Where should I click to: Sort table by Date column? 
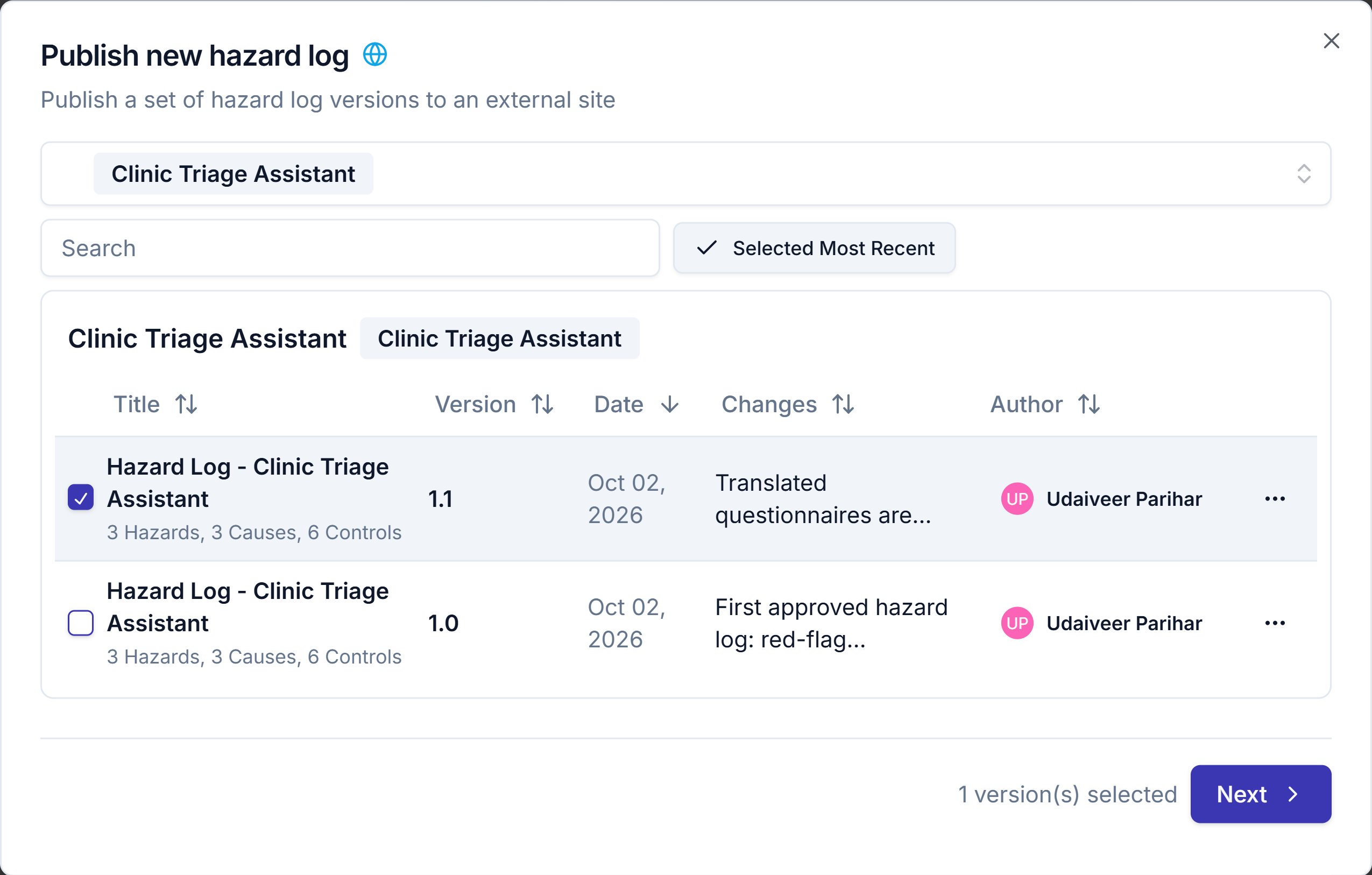pos(636,404)
